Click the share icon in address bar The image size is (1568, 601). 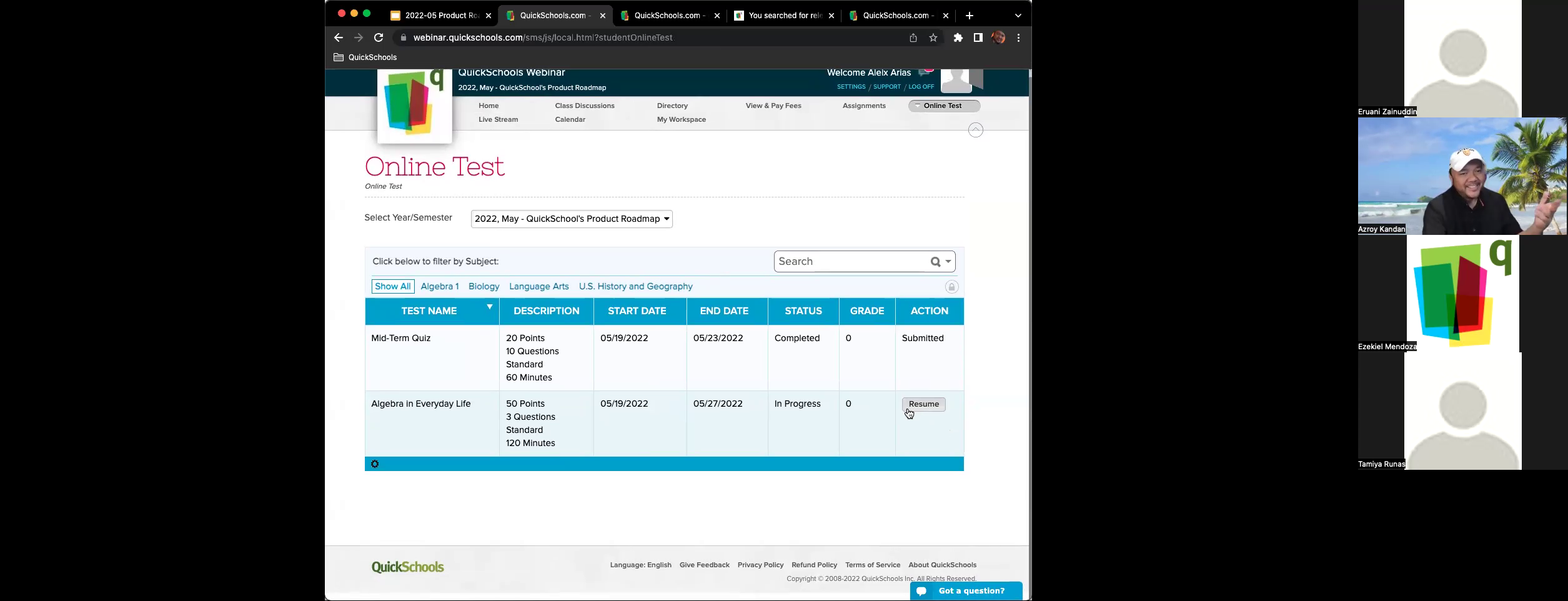(x=913, y=38)
